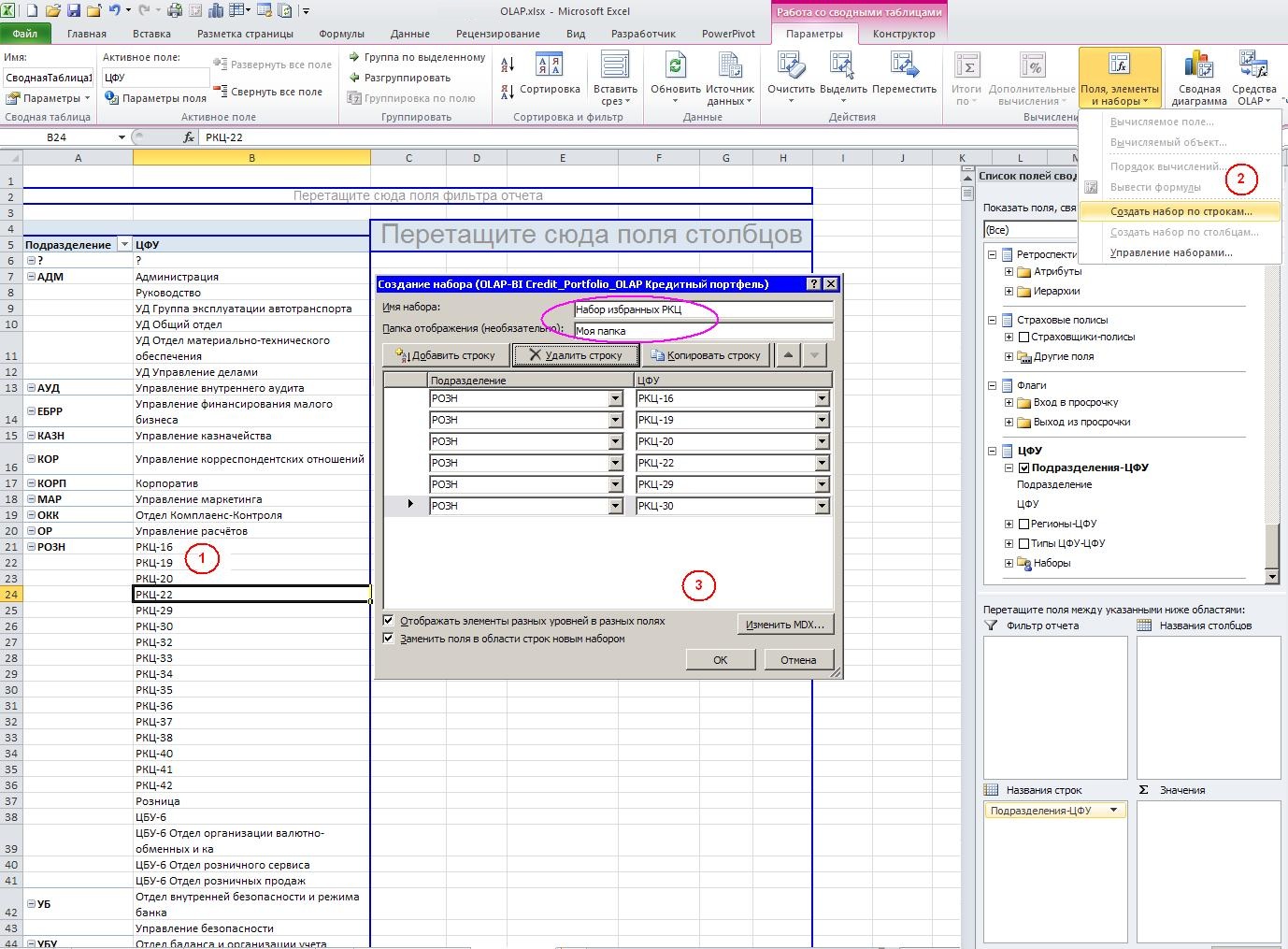Open Поля, элементы и наборы

1120,79
